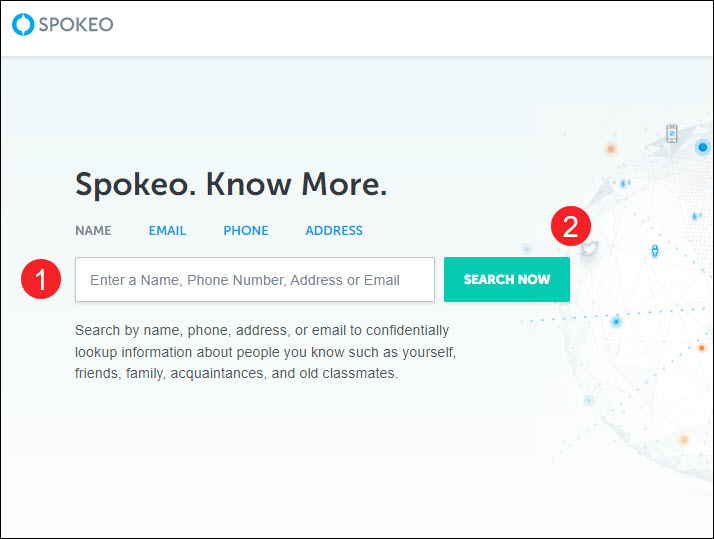Click the "Spokeo. Know More." heading
Viewport: 714px width, 539px height.
(x=231, y=184)
